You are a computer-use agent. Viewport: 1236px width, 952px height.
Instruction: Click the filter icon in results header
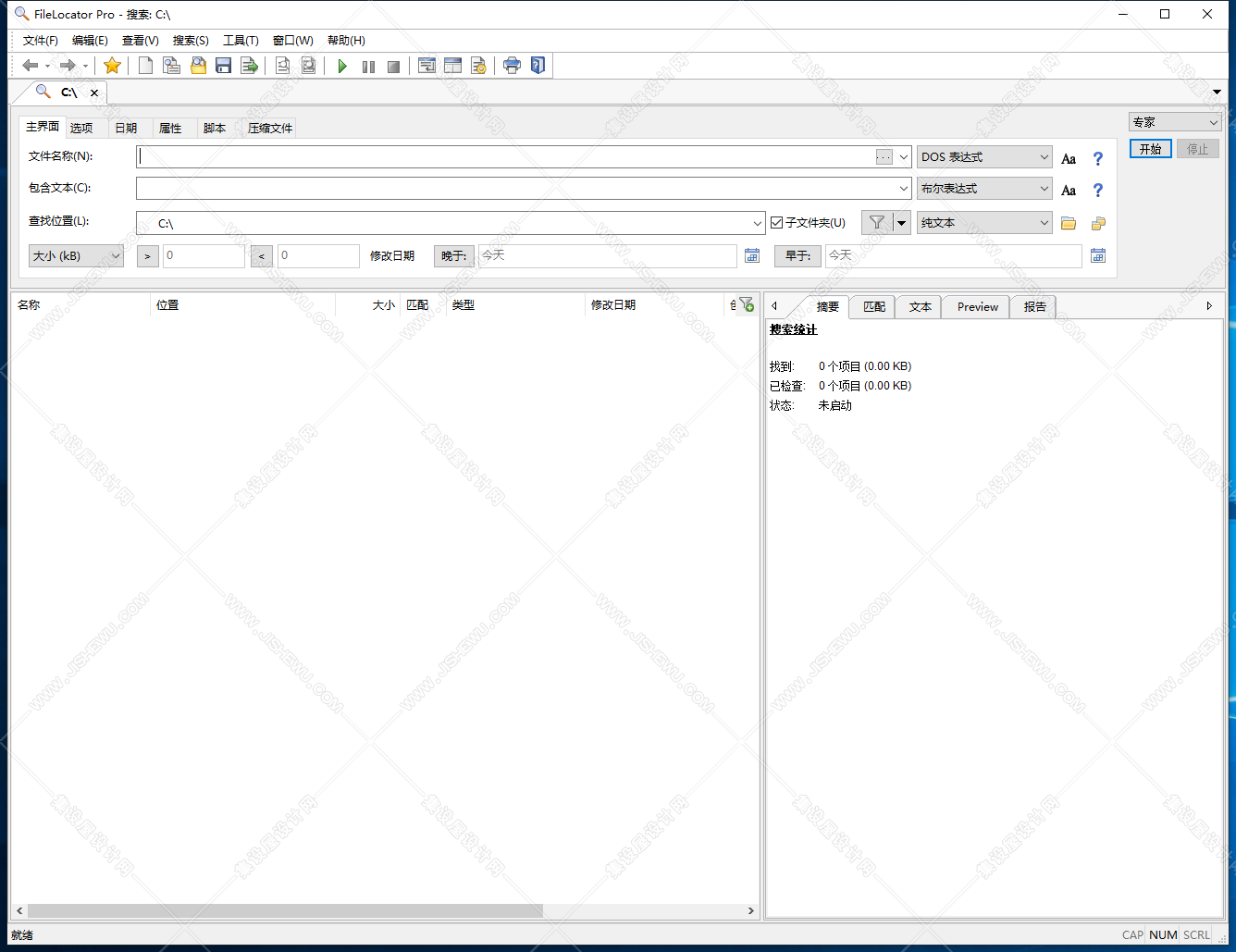[x=747, y=304]
